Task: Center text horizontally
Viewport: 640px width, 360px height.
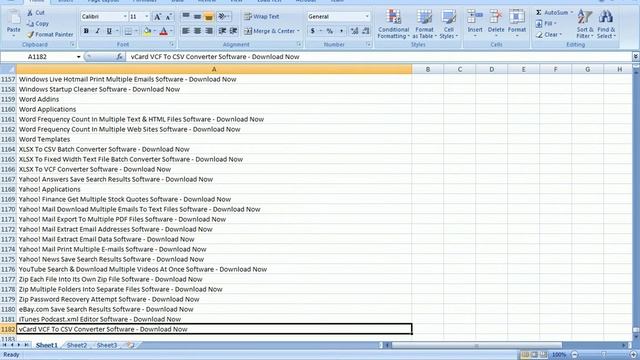Action: [x=197, y=31]
